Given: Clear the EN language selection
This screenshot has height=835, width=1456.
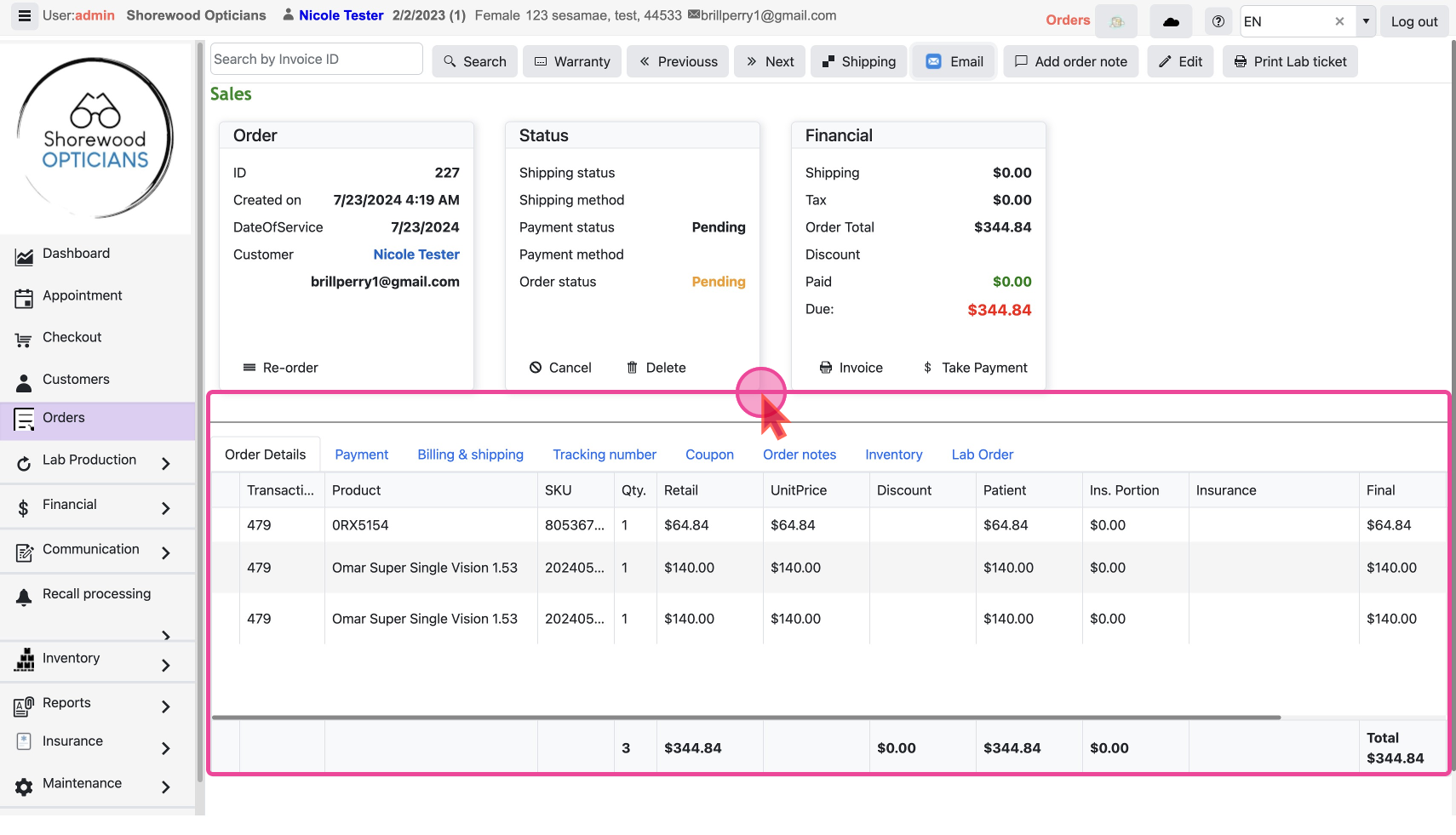Looking at the screenshot, I should 1339,22.
